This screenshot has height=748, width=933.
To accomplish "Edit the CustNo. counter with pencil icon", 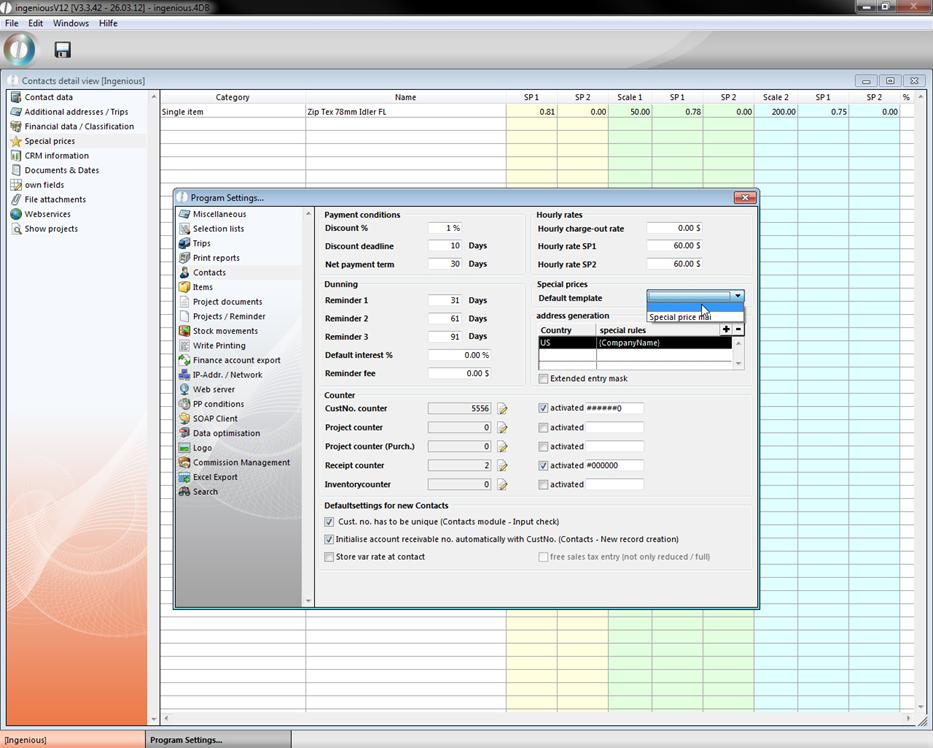I will (503, 409).
